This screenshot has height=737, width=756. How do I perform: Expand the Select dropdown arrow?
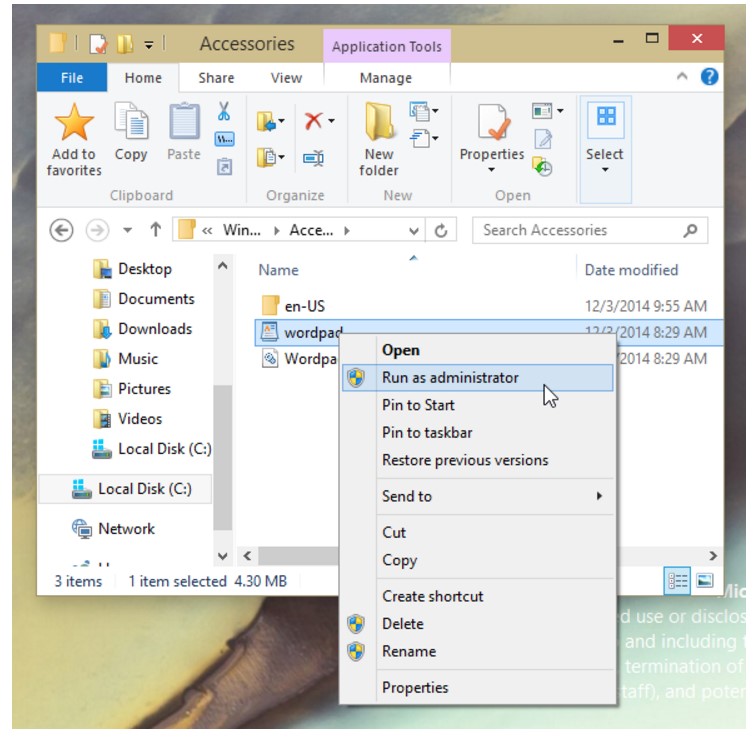[x=605, y=170]
